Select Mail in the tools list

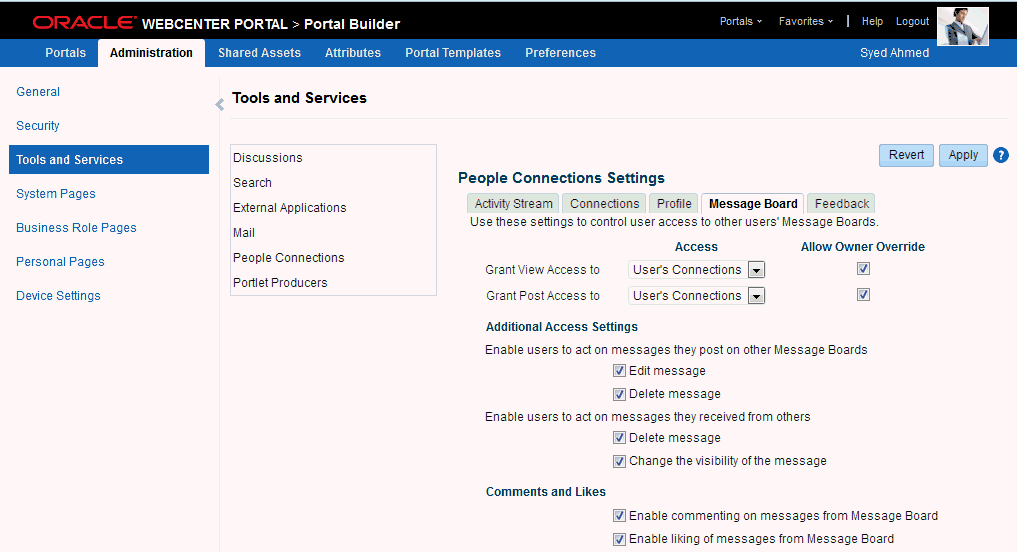click(x=244, y=233)
